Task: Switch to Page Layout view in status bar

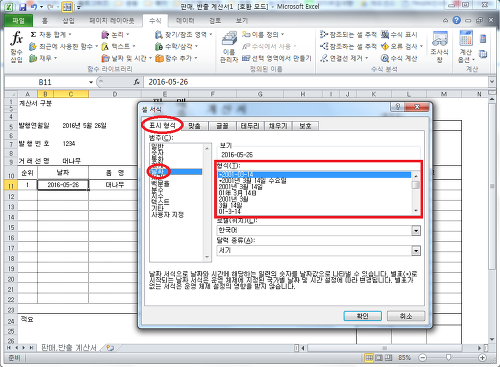Action: [379, 358]
